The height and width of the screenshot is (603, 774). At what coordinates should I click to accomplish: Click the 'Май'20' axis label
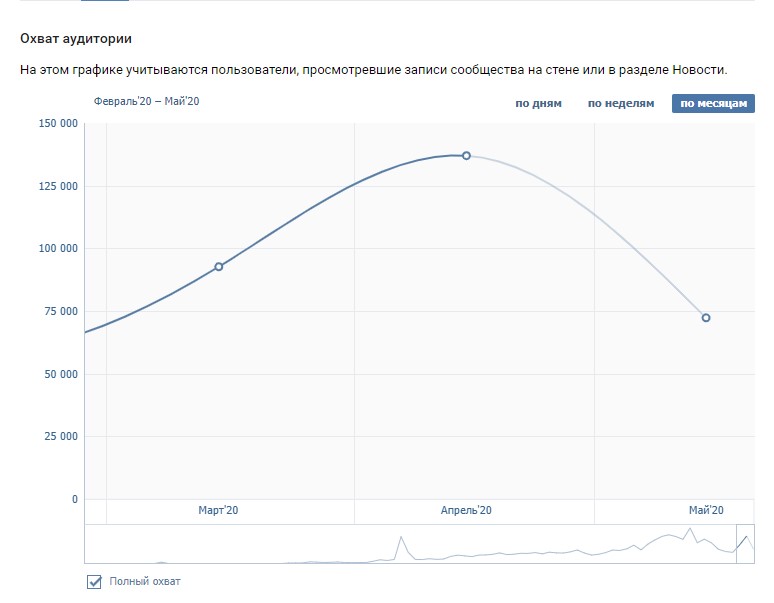click(x=706, y=511)
